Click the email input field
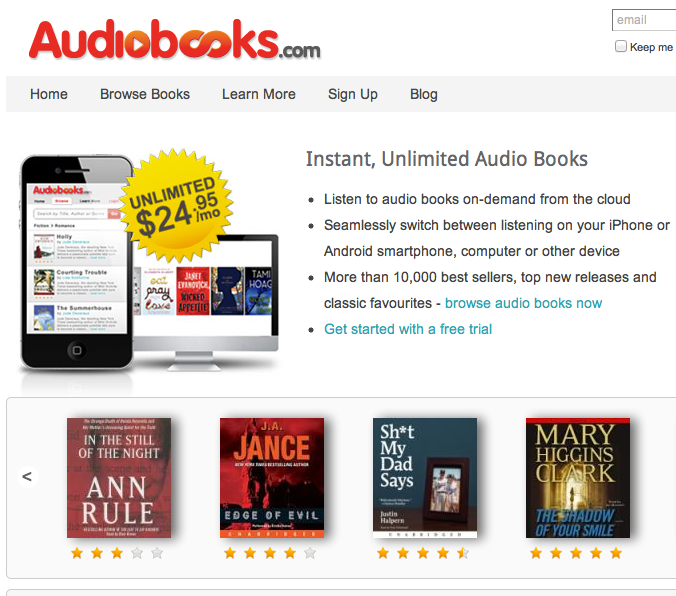 (644, 20)
